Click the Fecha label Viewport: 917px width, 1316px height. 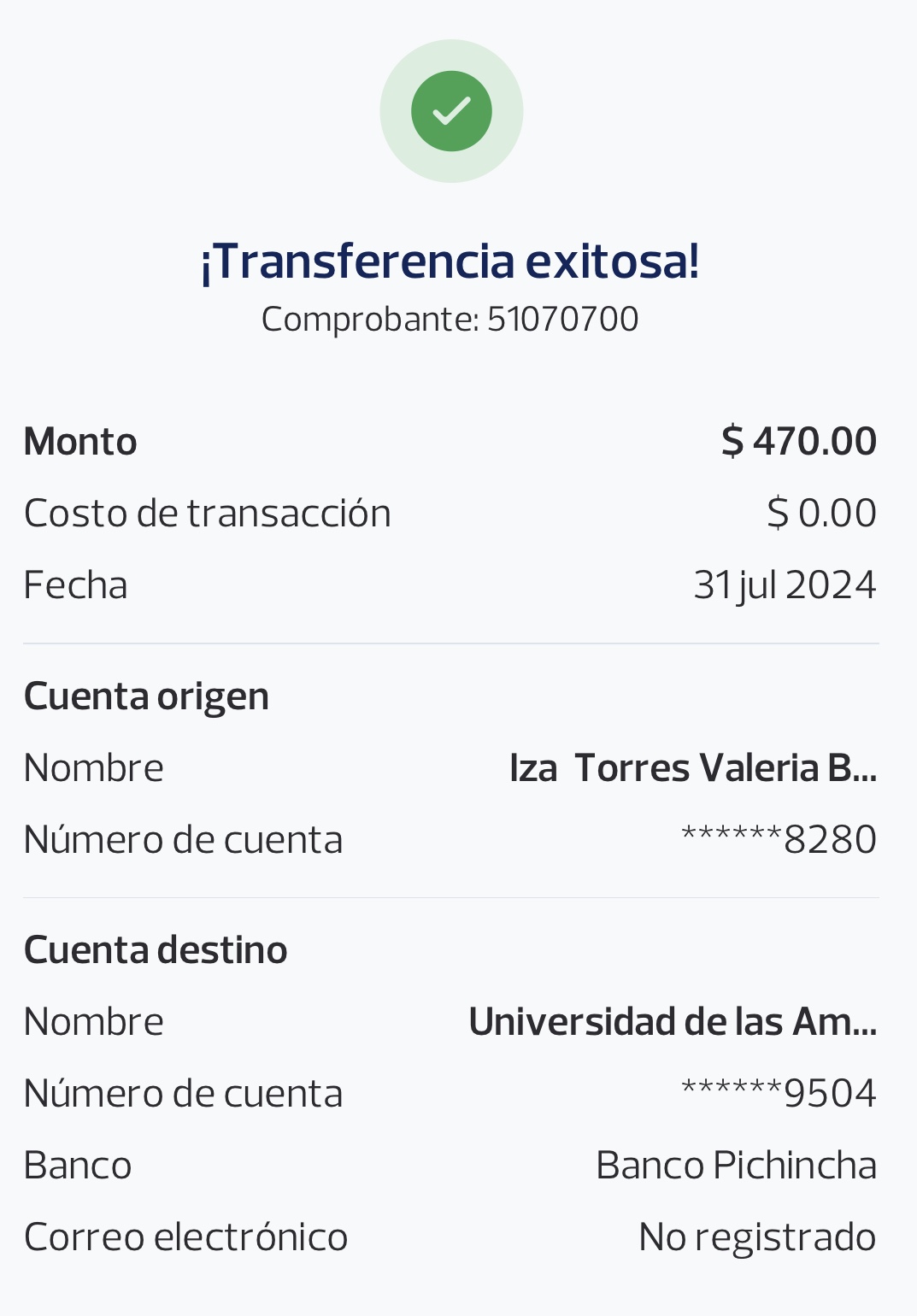click(76, 585)
